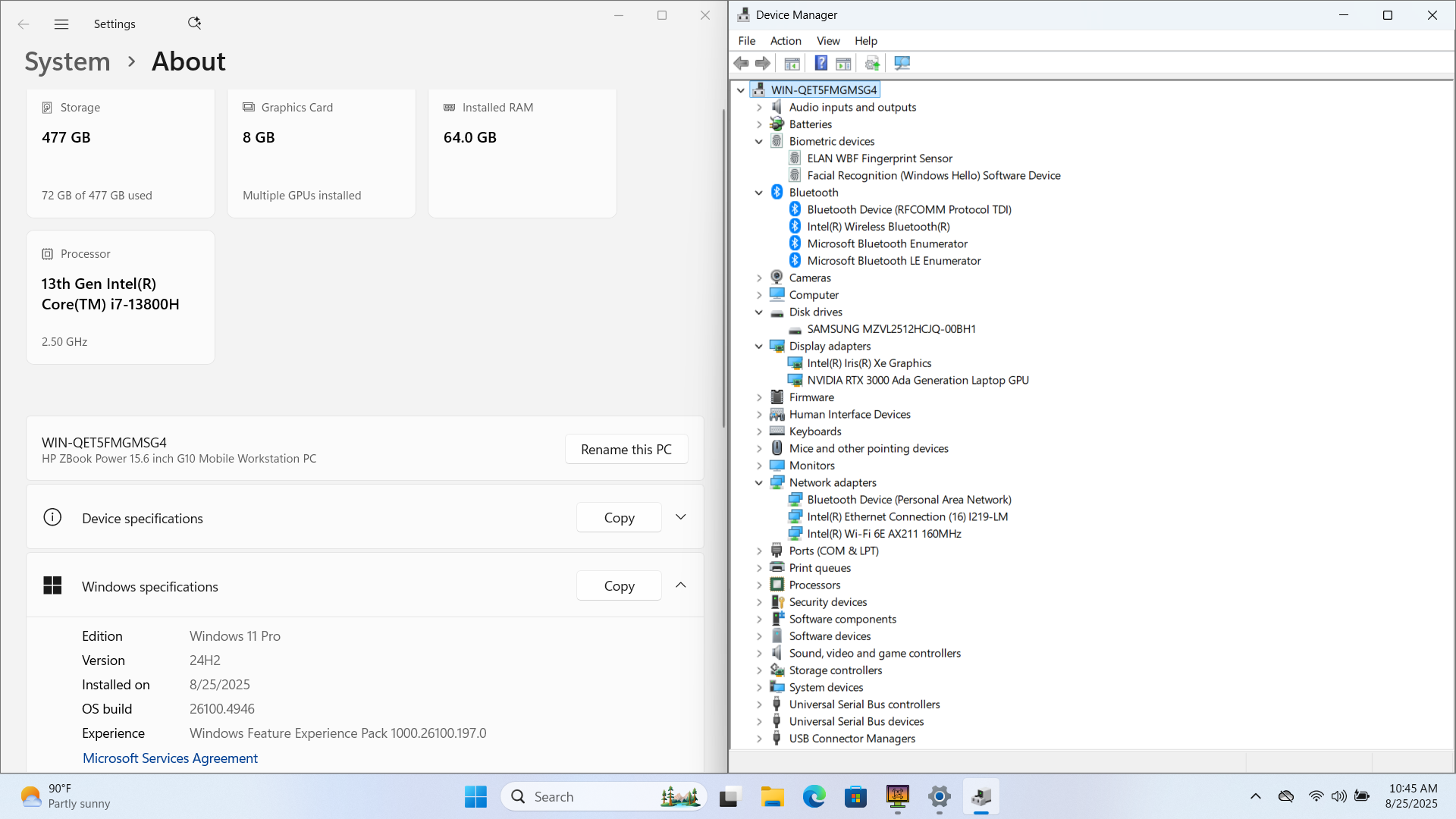Click the Device Manager taskbar icon
The height and width of the screenshot is (819, 1456).
pyautogui.click(x=981, y=796)
